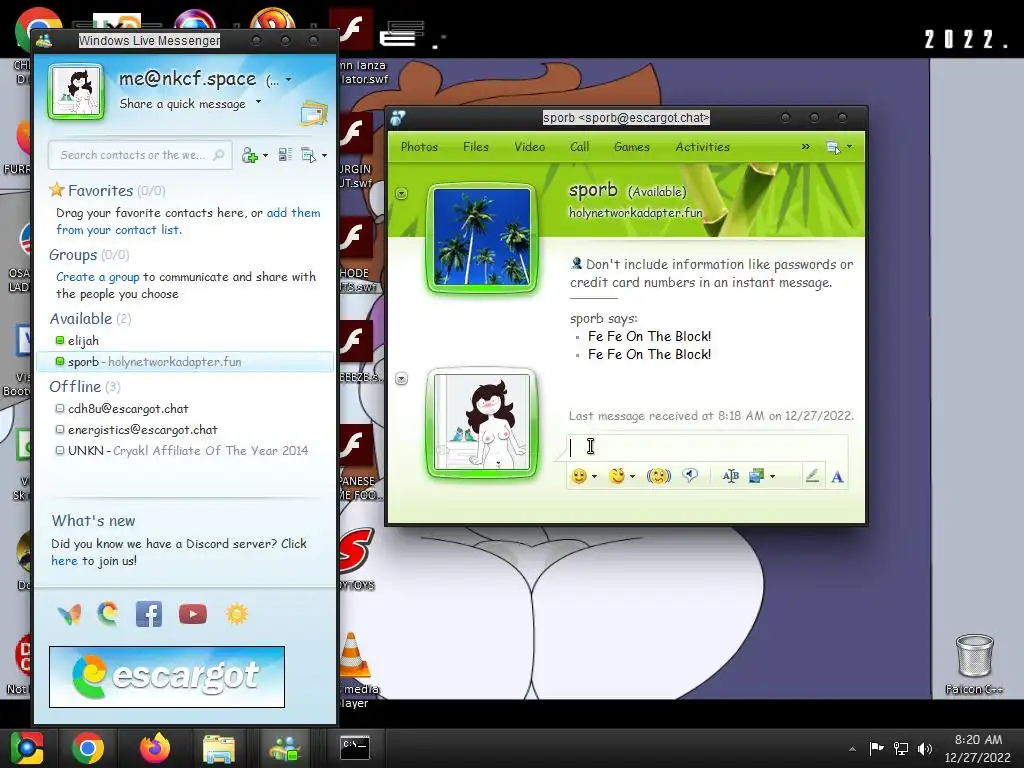Collapse the Available group header
Screen dimensions: 1024x768
pyautogui.click(x=90, y=319)
